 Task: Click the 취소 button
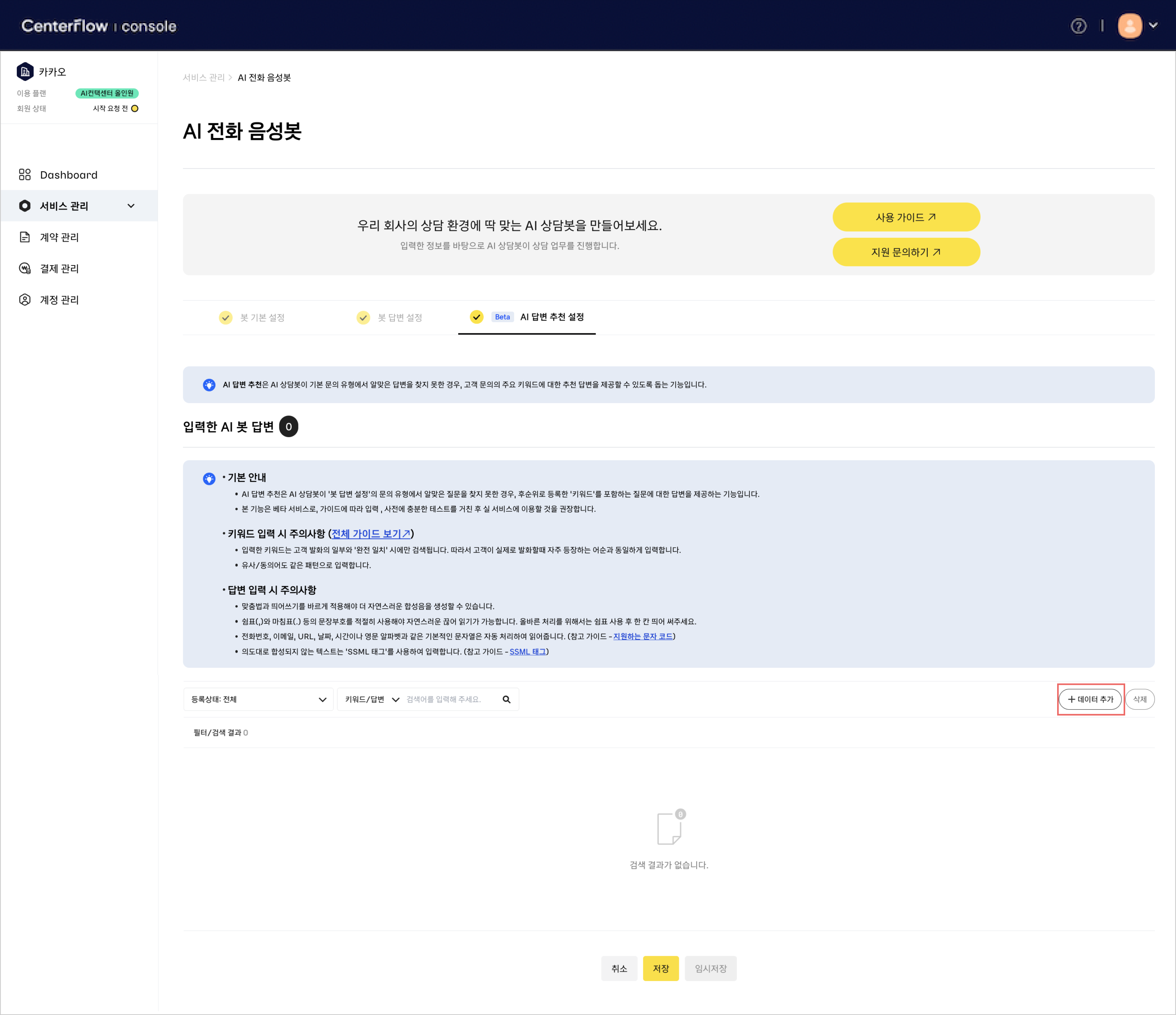pos(619,968)
